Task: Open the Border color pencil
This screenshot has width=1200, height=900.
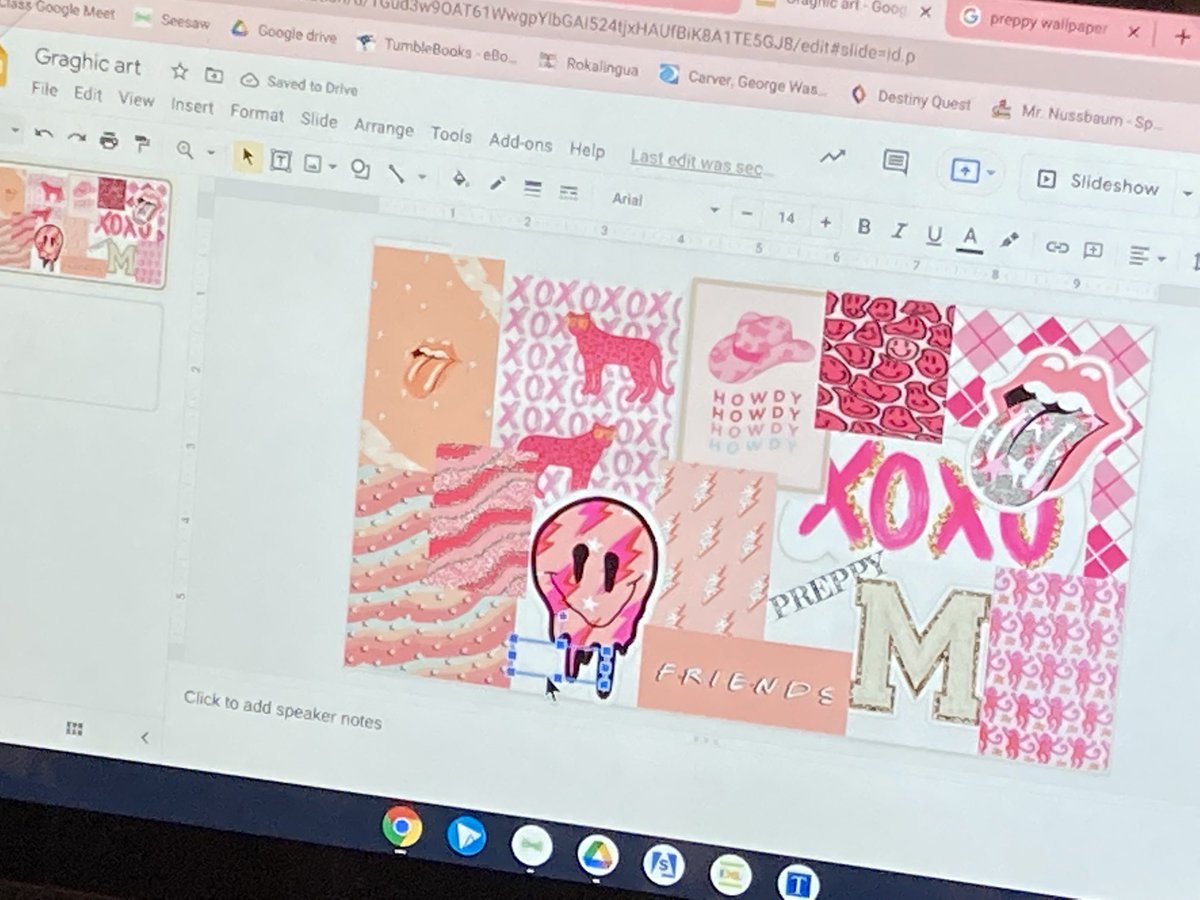Action: [x=497, y=183]
